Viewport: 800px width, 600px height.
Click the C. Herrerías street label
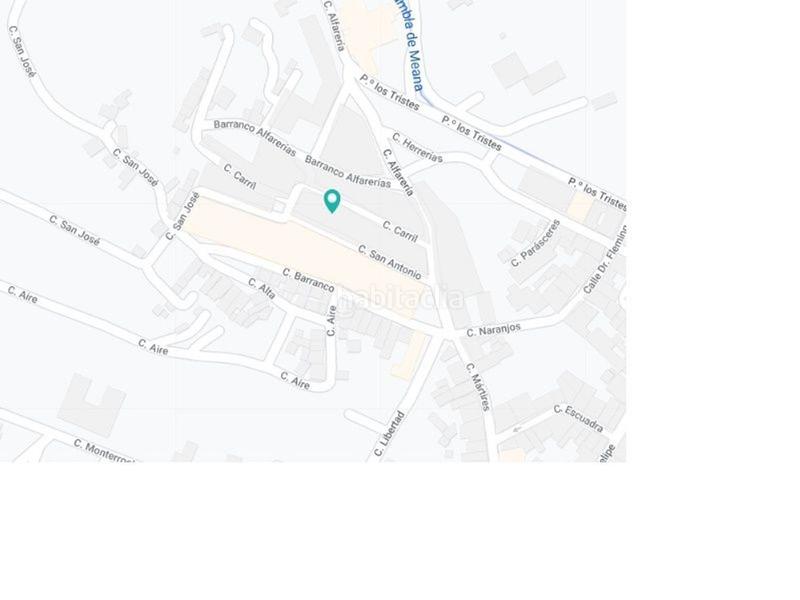tap(417, 147)
